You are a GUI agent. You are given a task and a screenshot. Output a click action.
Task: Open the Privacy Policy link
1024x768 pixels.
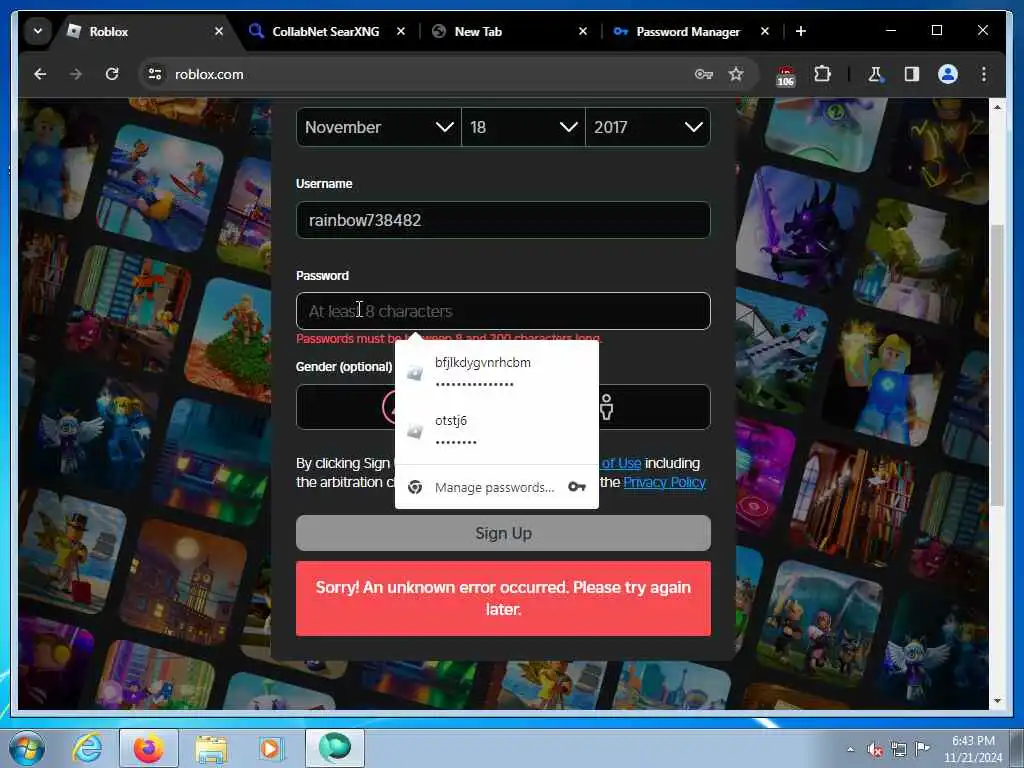coord(664,482)
